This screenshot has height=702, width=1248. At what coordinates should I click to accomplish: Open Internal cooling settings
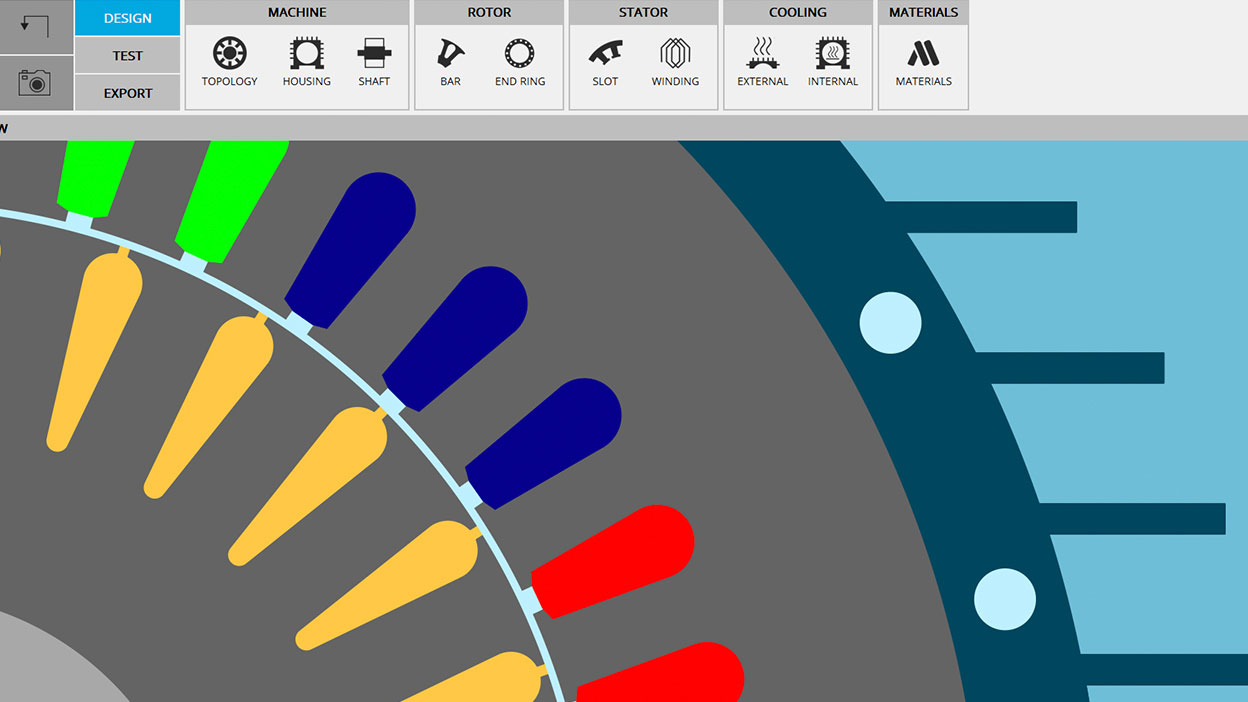click(833, 62)
